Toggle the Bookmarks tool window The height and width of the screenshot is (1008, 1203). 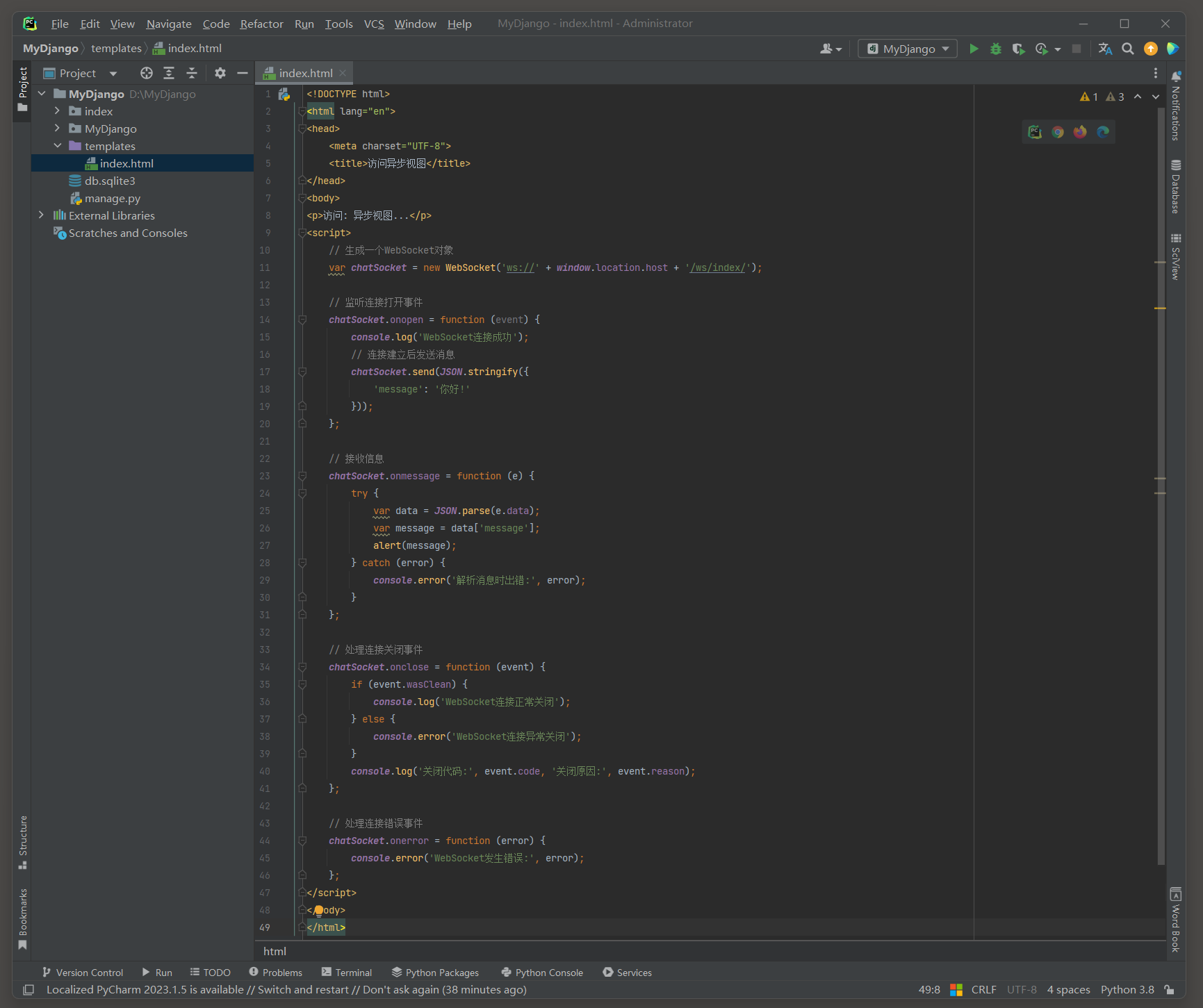pyautogui.click(x=23, y=918)
